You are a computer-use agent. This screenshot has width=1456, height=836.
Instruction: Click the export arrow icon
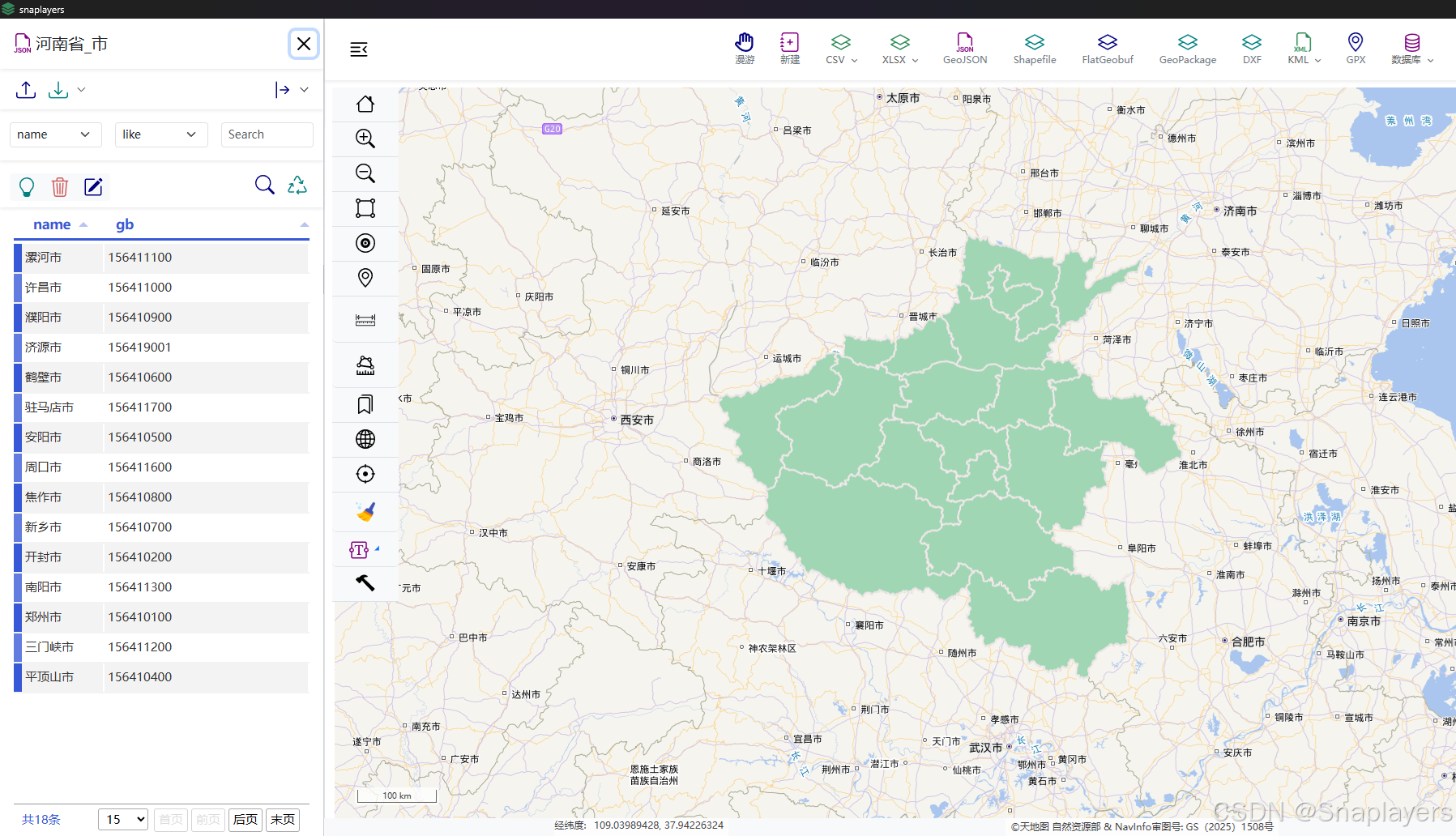tap(282, 90)
